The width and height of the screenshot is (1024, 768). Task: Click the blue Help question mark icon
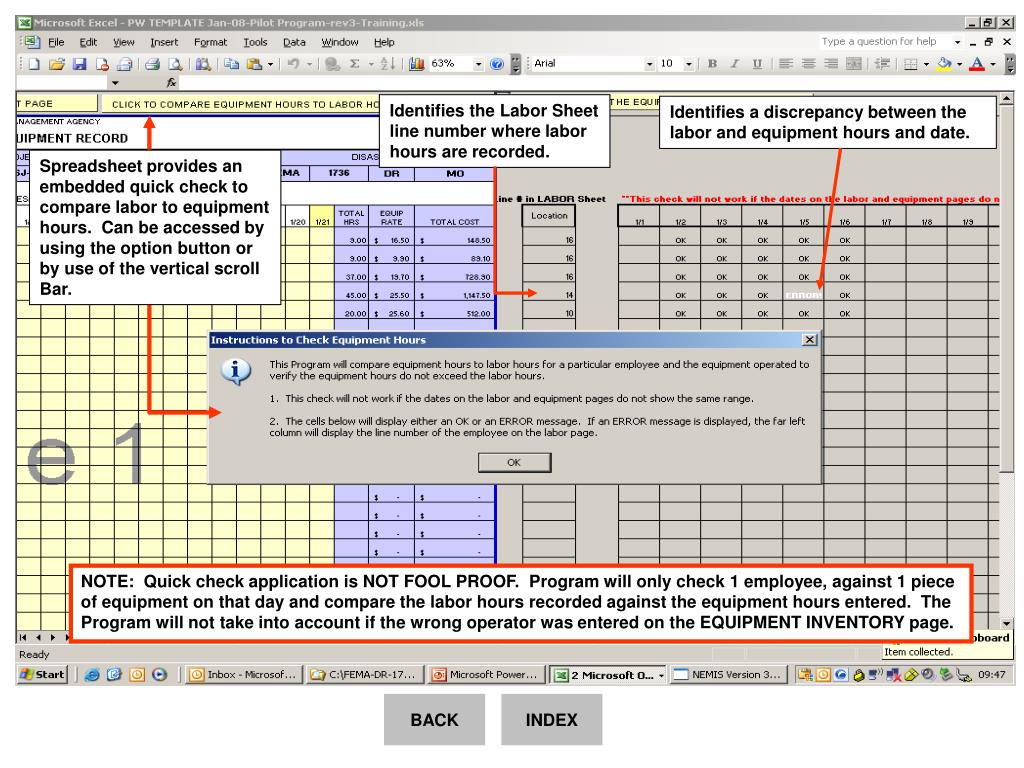[x=497, y=64]
